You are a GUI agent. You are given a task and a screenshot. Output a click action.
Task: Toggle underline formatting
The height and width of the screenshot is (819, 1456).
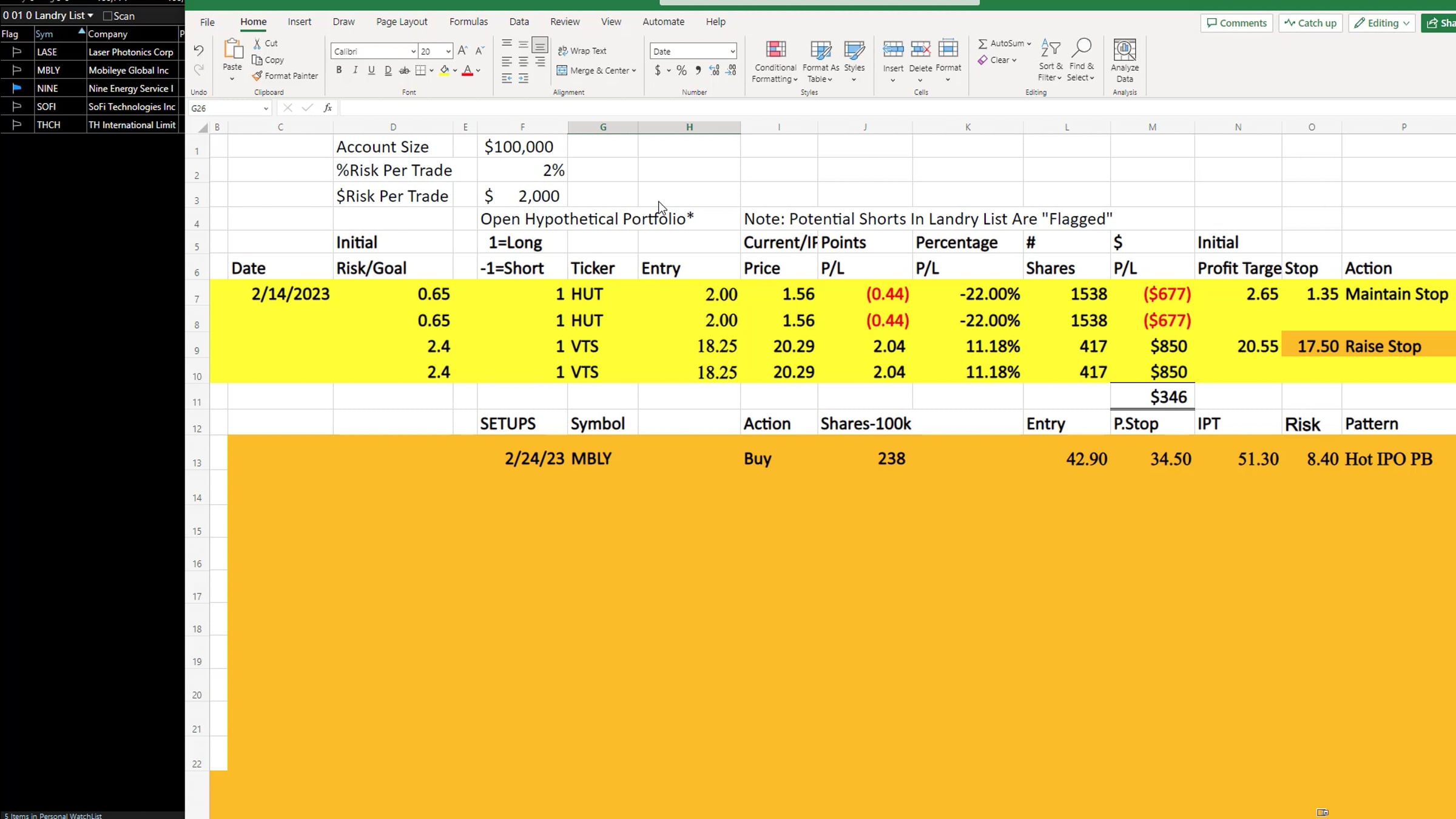click(x=371, y=70)
